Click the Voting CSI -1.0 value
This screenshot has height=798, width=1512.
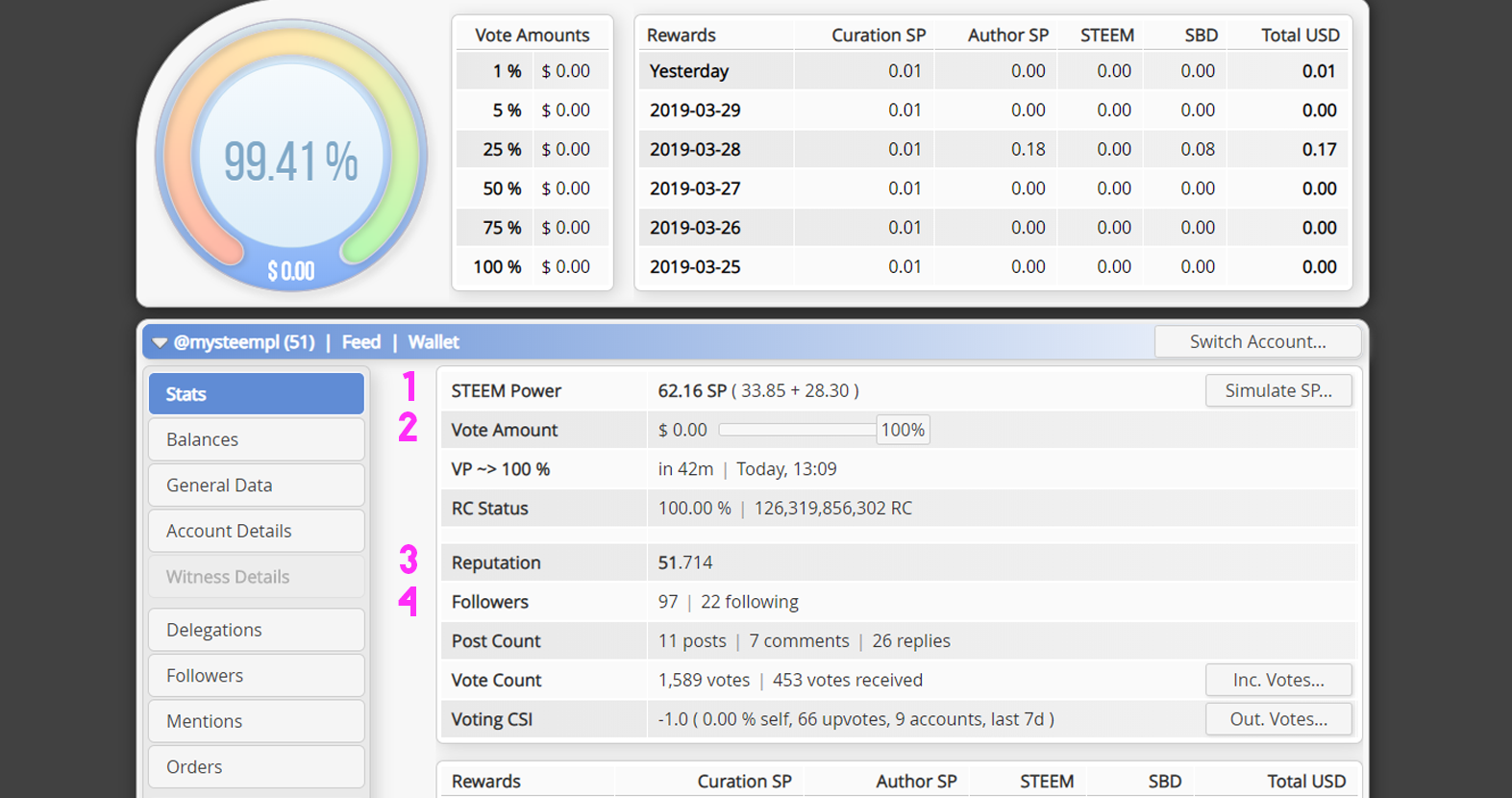coord(673,719)
